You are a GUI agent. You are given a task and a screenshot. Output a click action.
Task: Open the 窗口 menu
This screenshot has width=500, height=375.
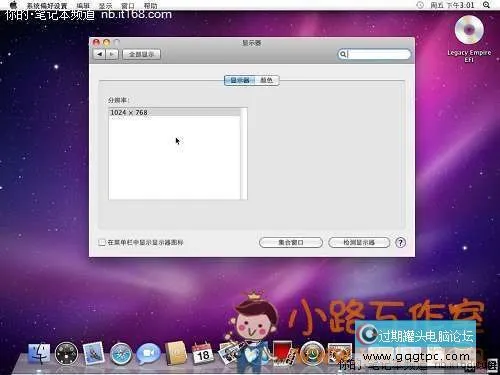128,6
